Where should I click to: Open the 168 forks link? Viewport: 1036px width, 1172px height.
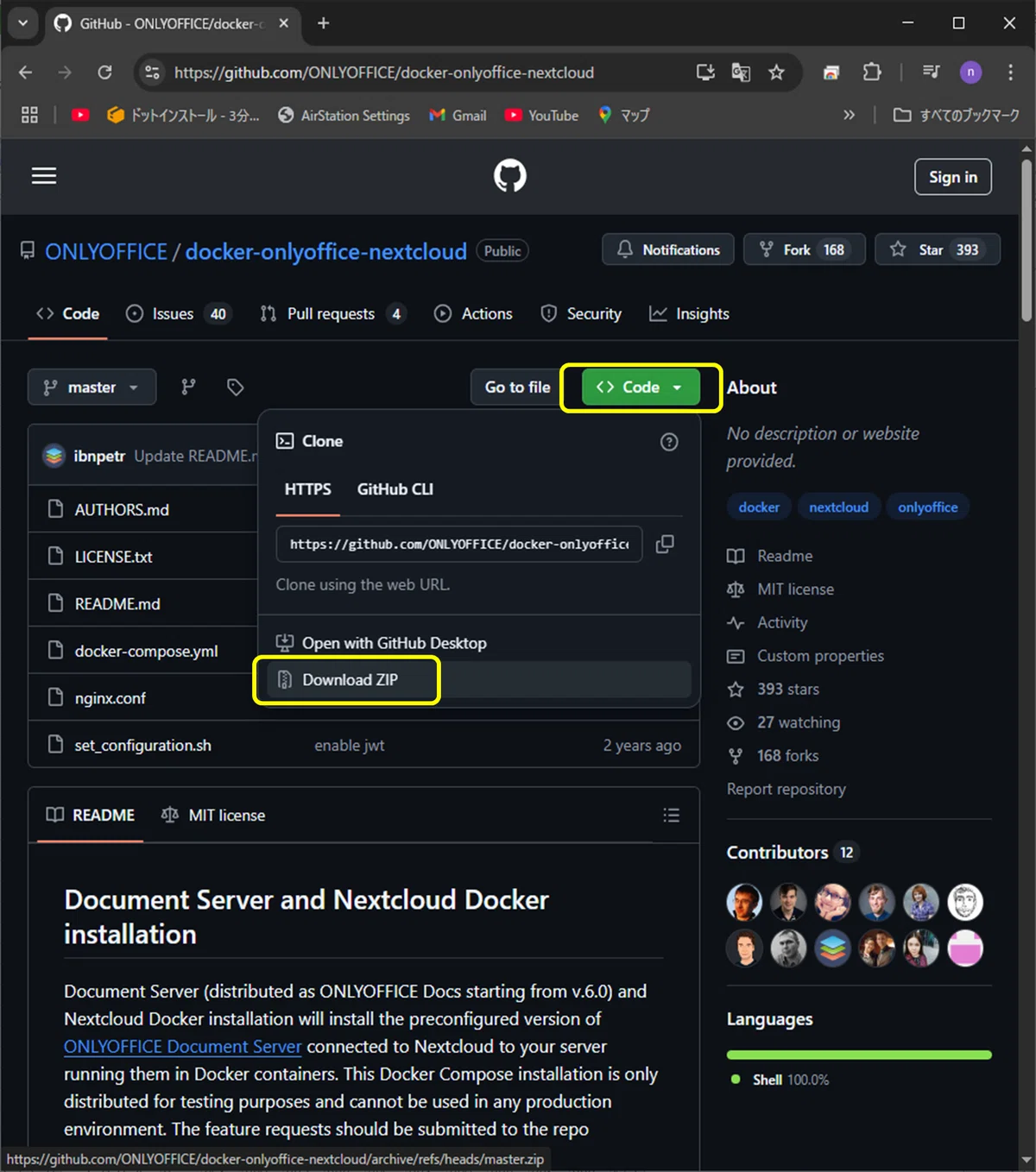click(x=788, y=756)
